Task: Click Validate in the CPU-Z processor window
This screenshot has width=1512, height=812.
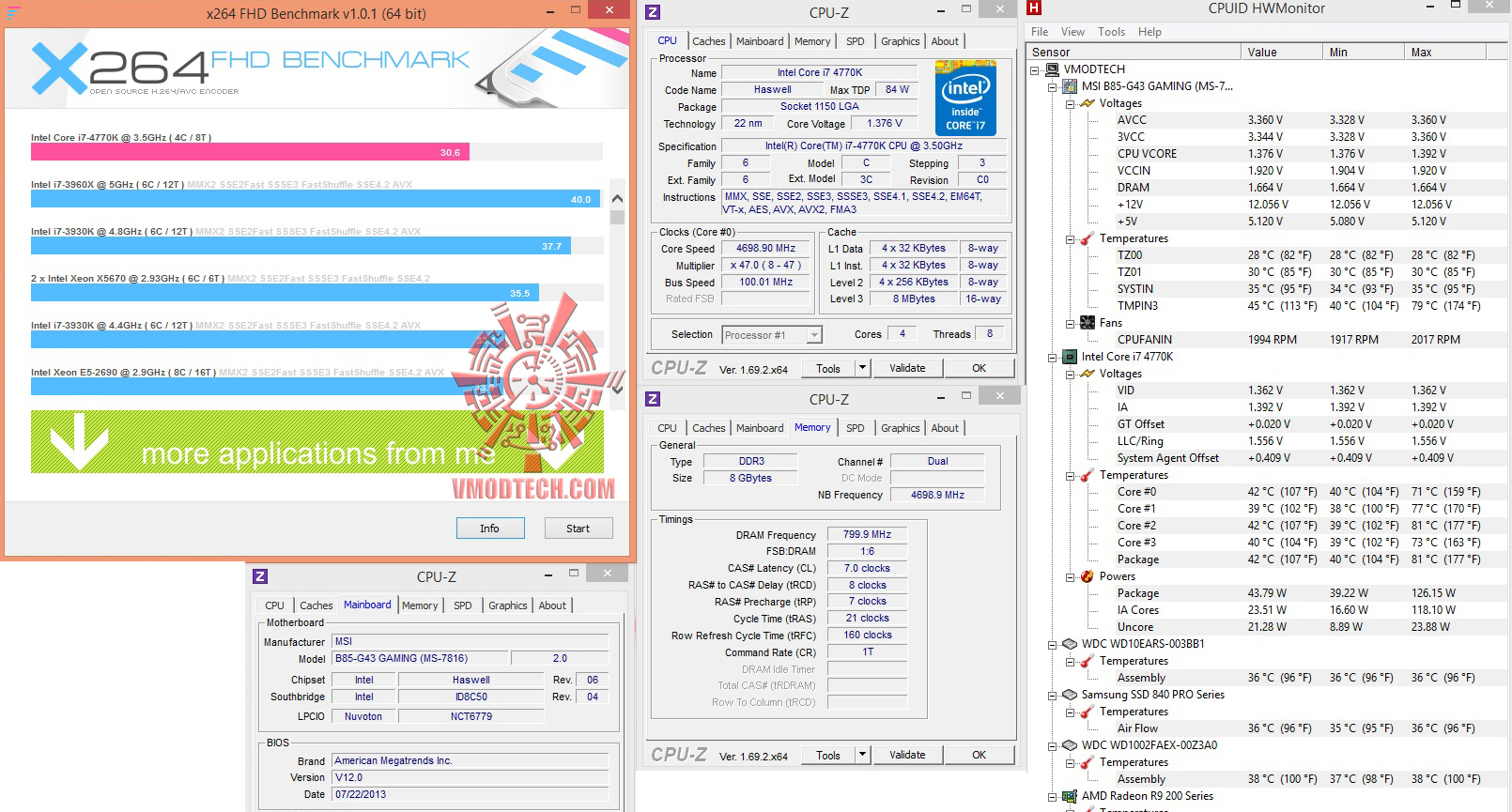Action: tap(907, 368)
